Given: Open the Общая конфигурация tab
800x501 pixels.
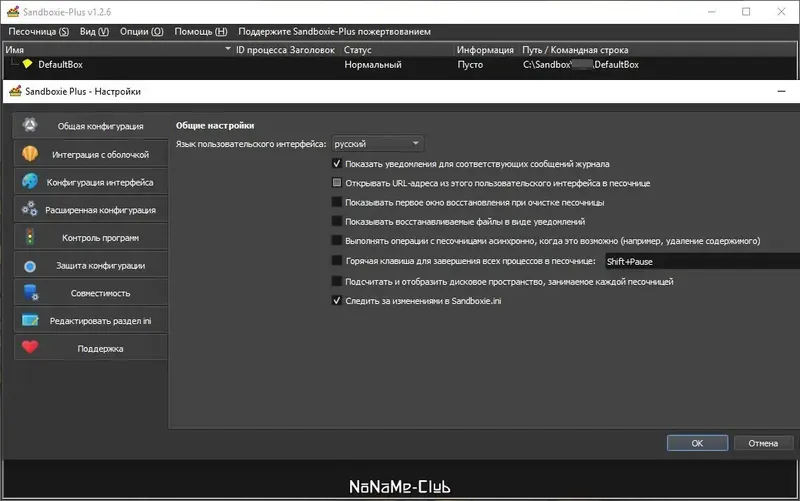Looking at the screenshot, I should 91,126.
